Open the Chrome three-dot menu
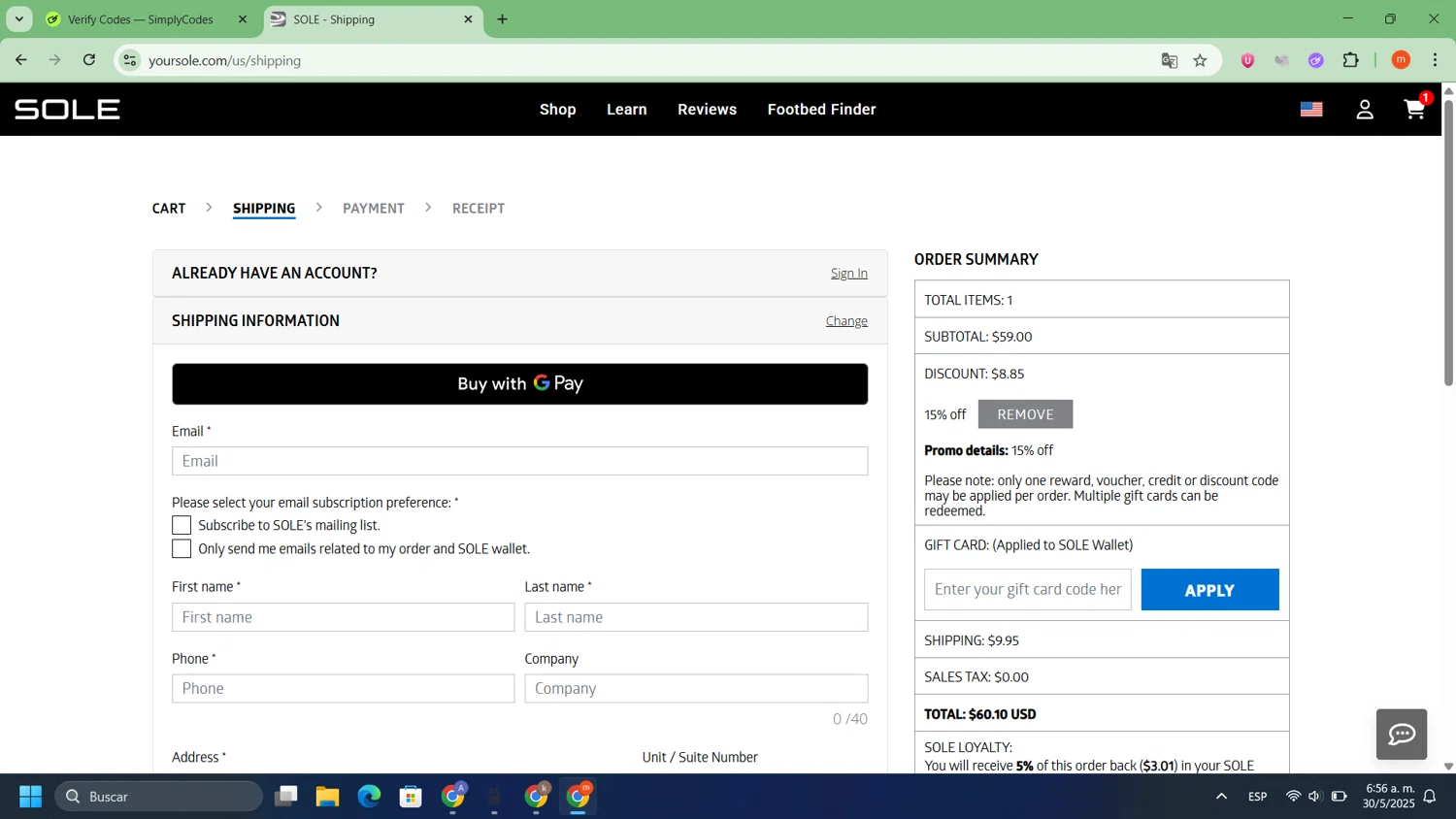The image size is (1456, 819). pyautogui.click(x=1435, y=60)
